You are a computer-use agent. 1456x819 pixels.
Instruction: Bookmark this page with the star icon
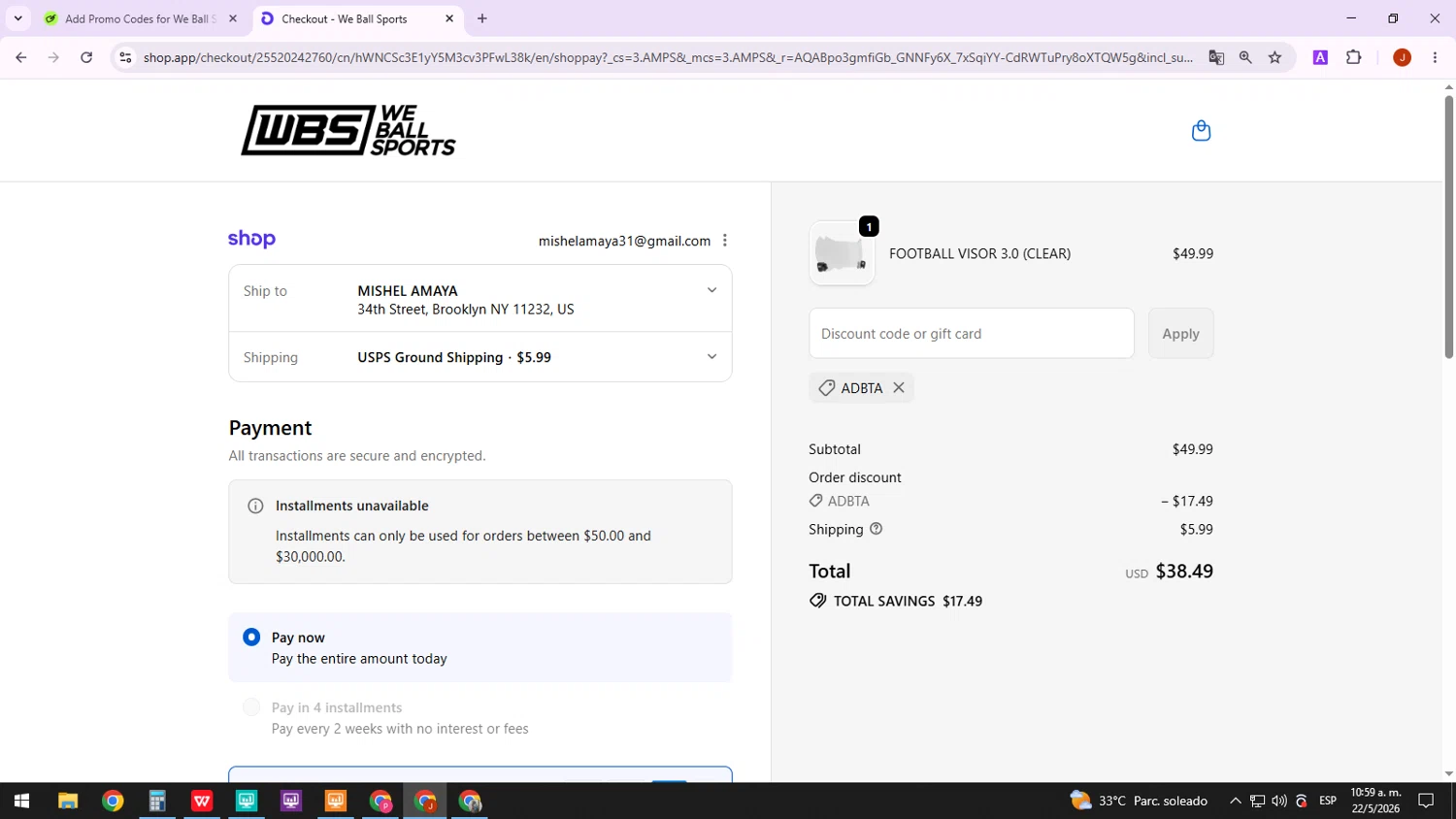pos(1274,57)
